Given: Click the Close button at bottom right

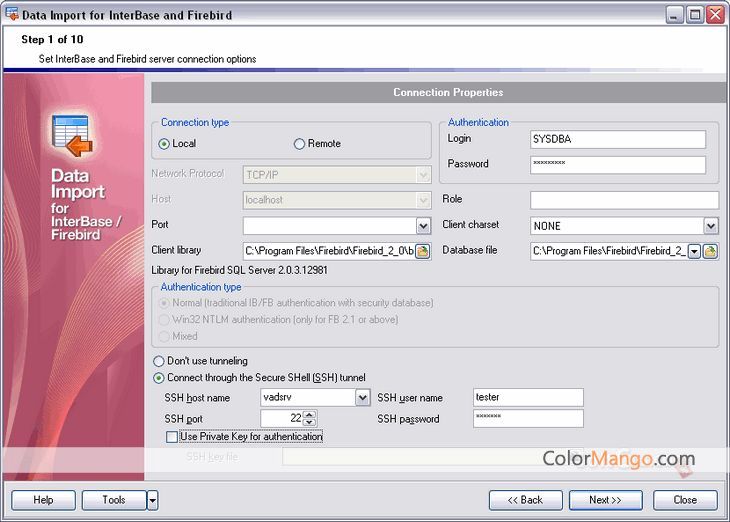Looking at the screenshot, I should pos(685,500).
